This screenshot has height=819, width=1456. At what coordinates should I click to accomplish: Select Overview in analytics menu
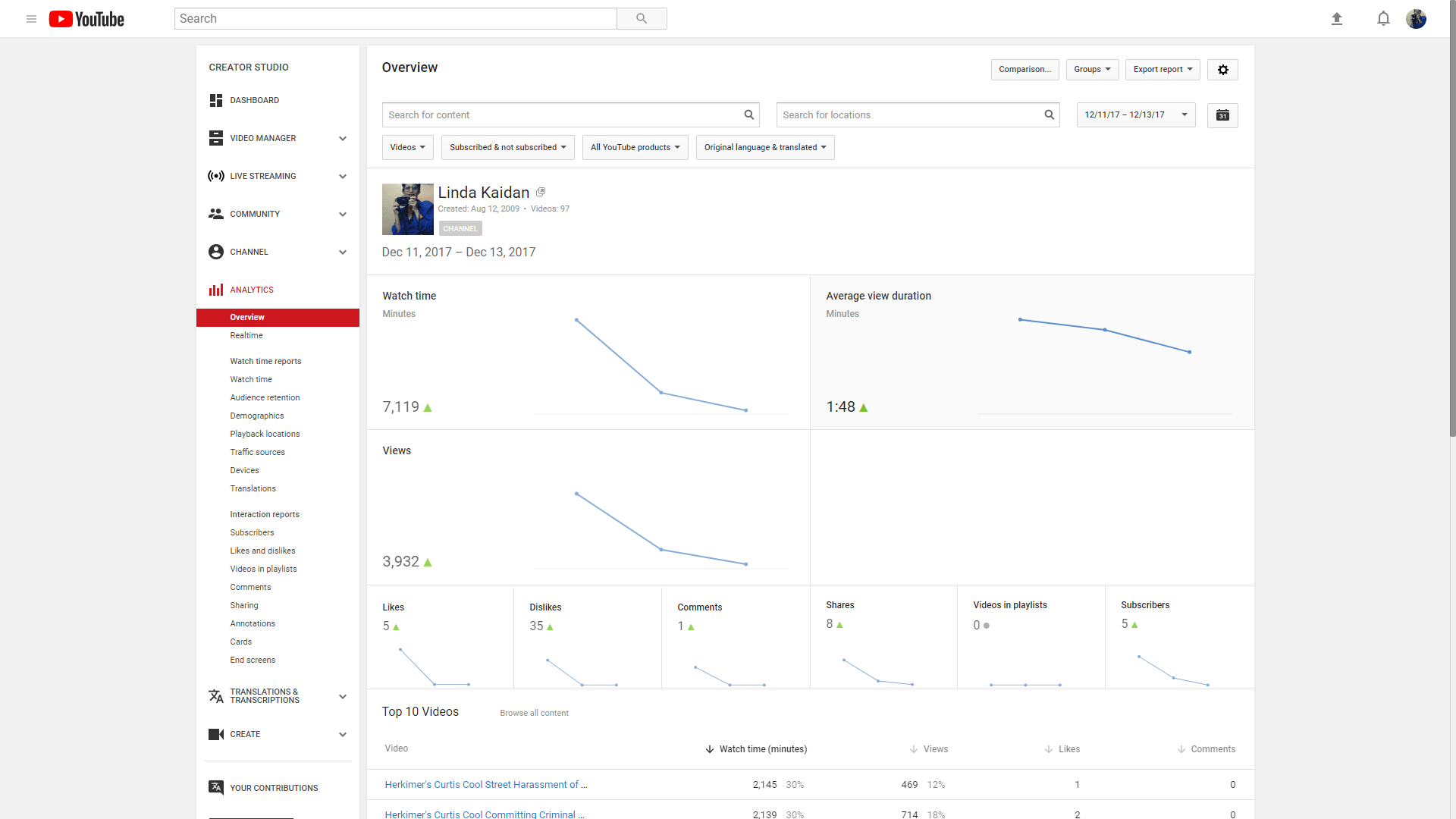coord(278,318)
